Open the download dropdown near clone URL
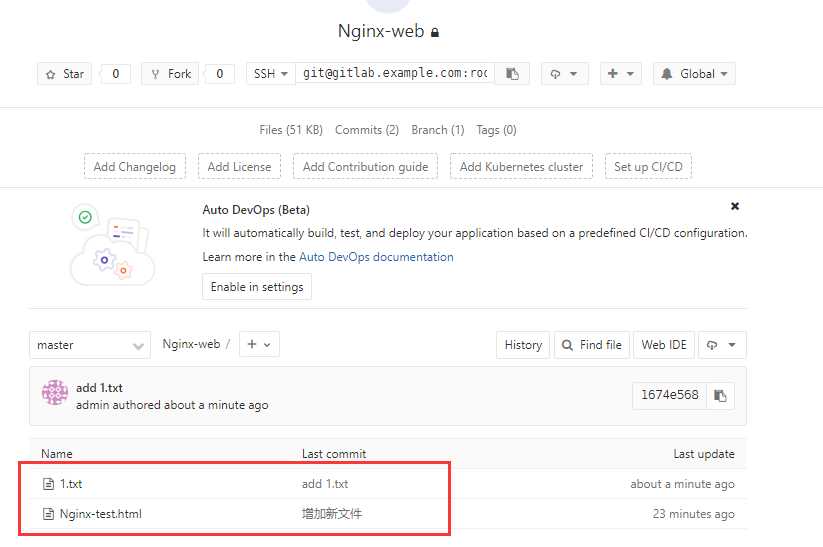This screenshot has width=823, height=547. click(x=564, y=74)
